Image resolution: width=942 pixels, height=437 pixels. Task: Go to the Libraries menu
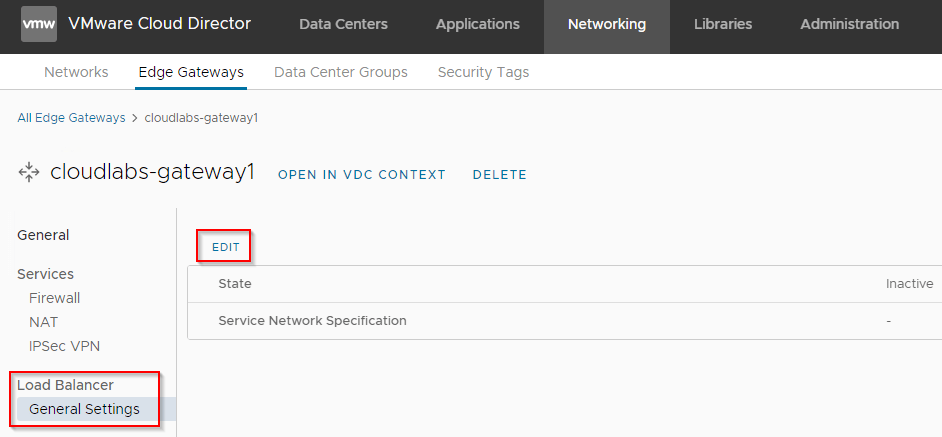pyautogui.click(x=723, y=24)
